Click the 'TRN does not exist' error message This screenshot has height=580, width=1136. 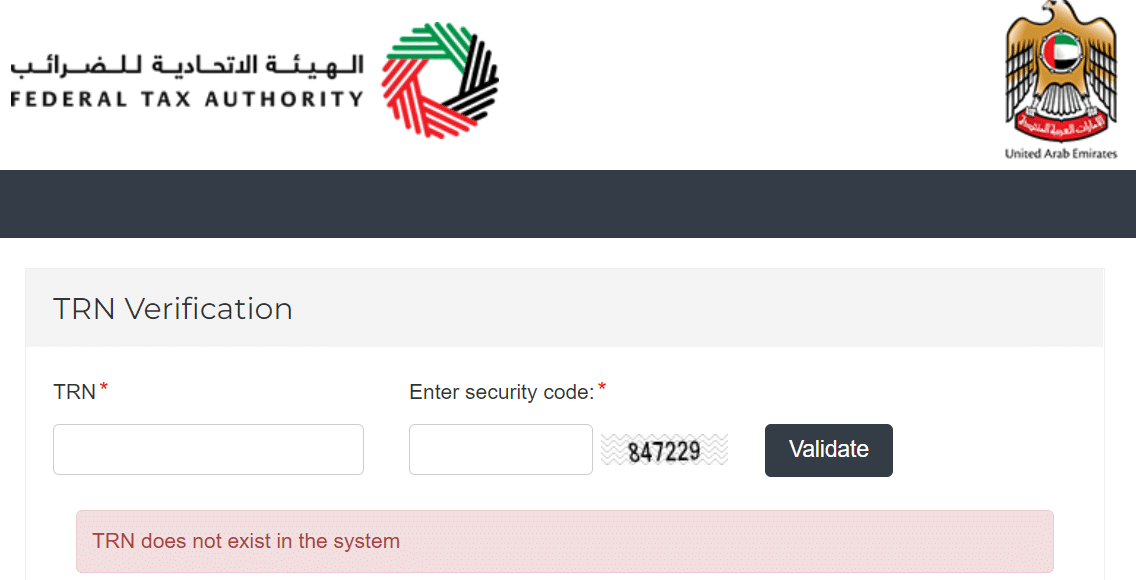click(x=243, y=541)
